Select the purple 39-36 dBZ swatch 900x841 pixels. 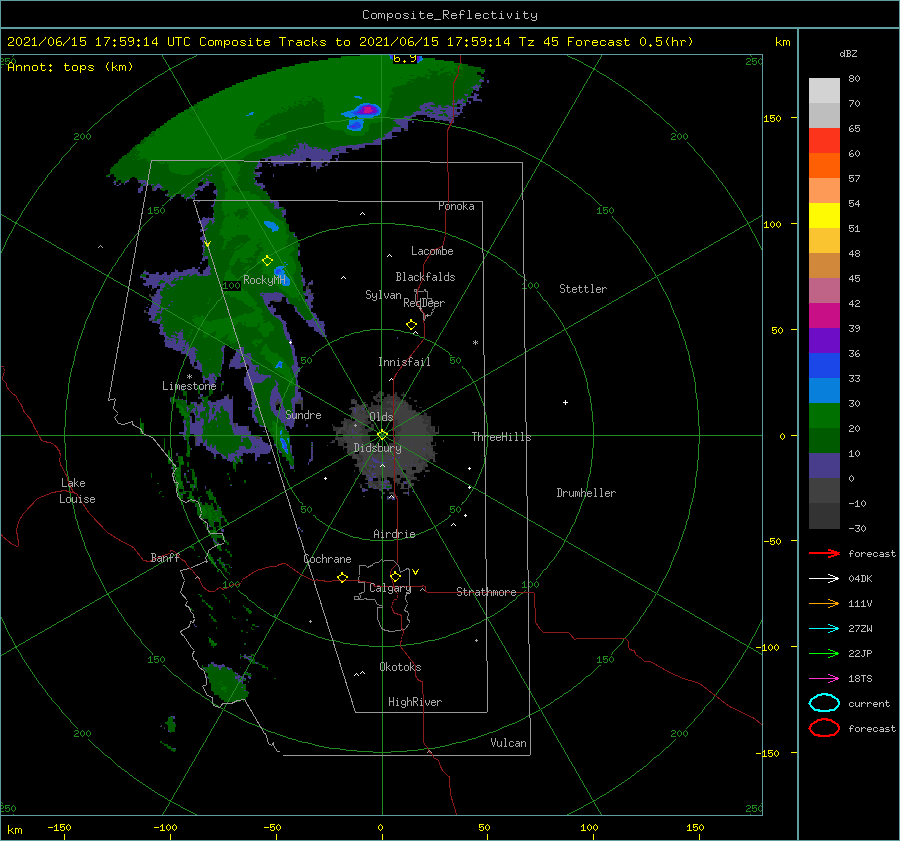point(824,341)
